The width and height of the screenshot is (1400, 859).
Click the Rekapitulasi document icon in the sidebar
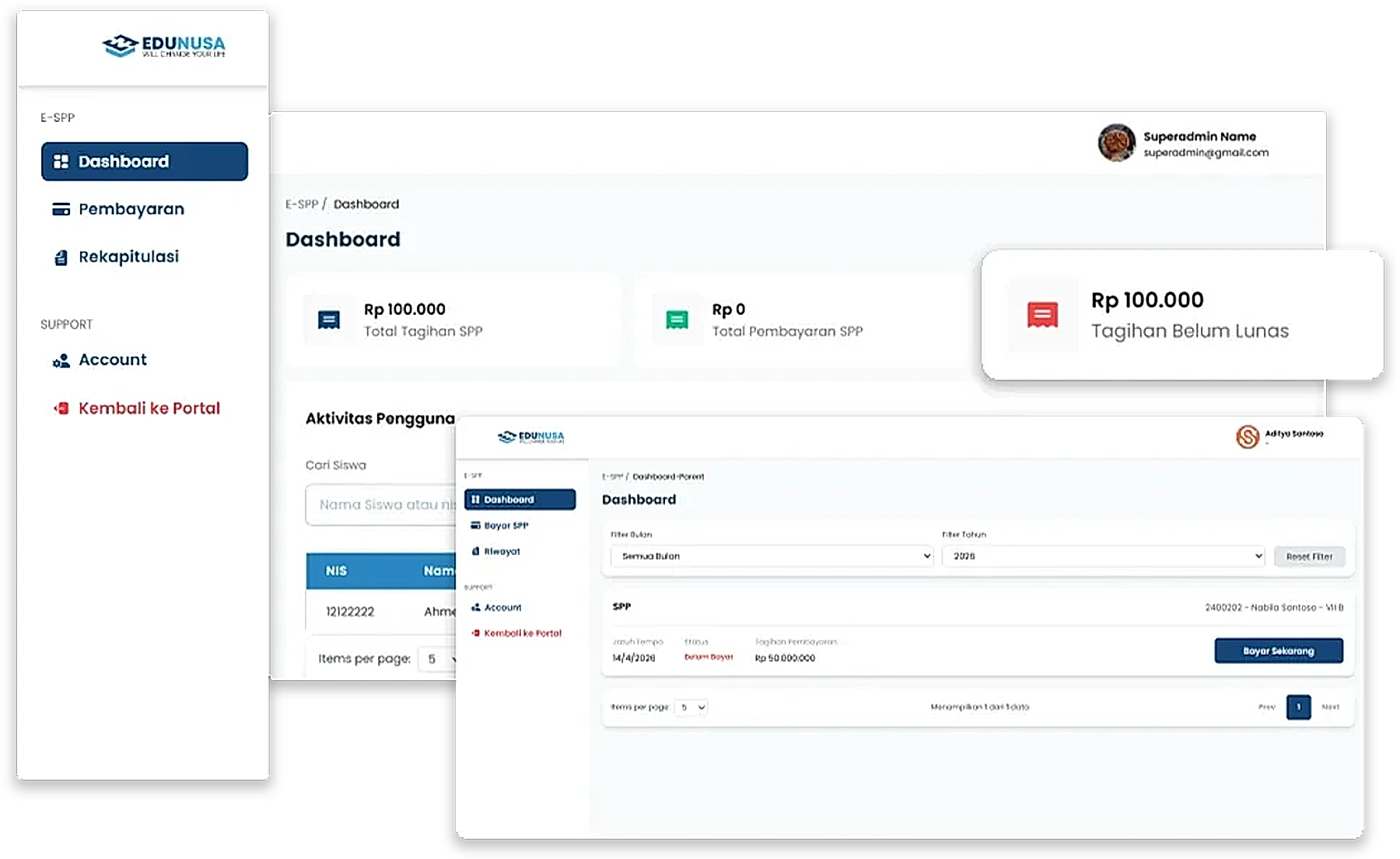click(x=61, y=258)
